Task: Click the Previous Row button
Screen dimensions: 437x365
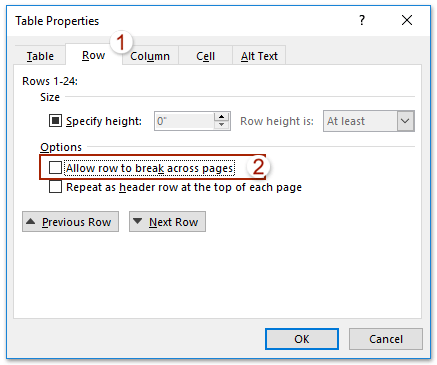Action: click(70, 221)
